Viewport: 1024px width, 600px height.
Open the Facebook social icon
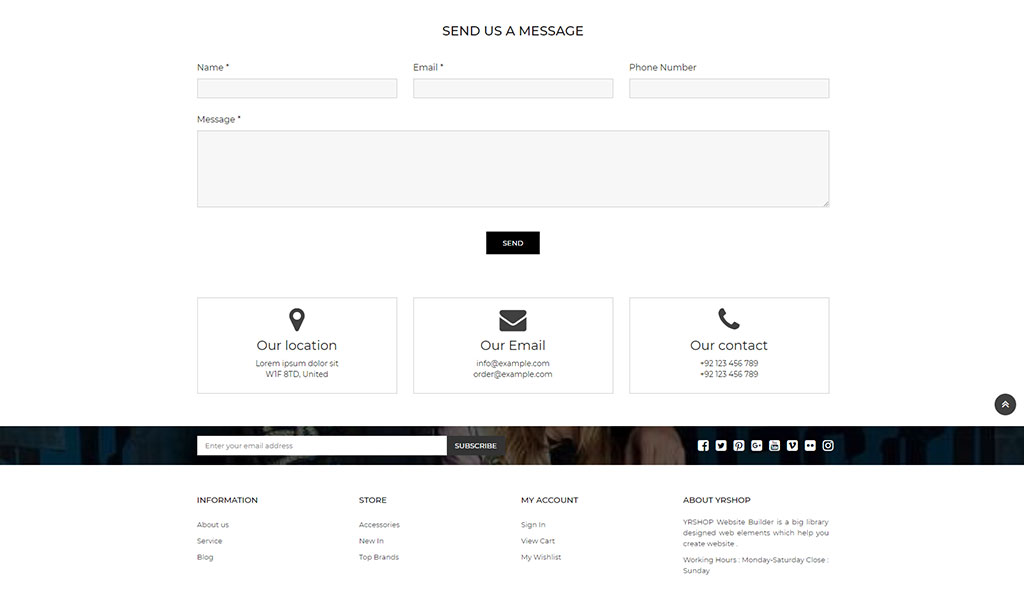point(703,446)
